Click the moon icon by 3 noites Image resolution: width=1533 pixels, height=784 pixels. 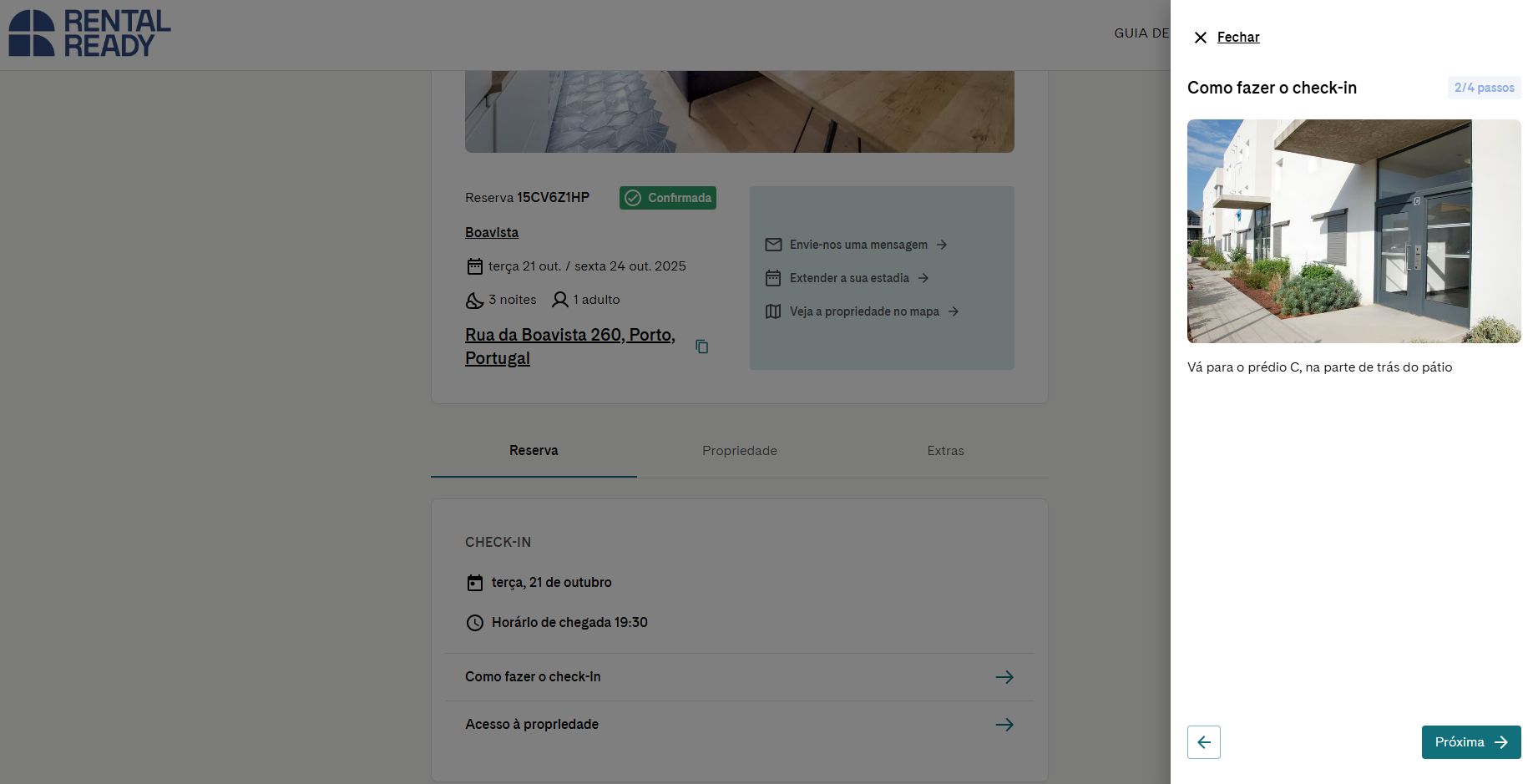pyautogui.click(x=474, y=300)
